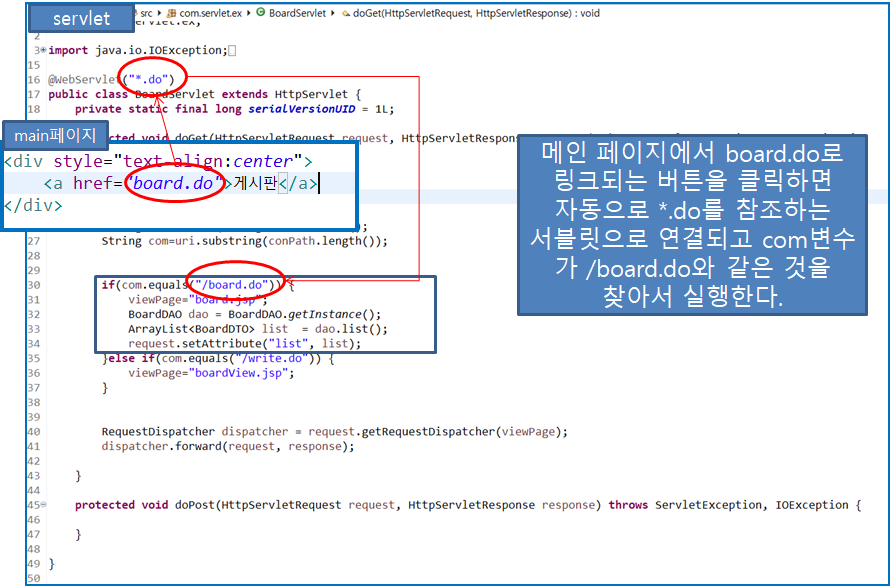890x586 pixels.
Task: Click the "doPost" method name on line 45
Action: [195, 505]
